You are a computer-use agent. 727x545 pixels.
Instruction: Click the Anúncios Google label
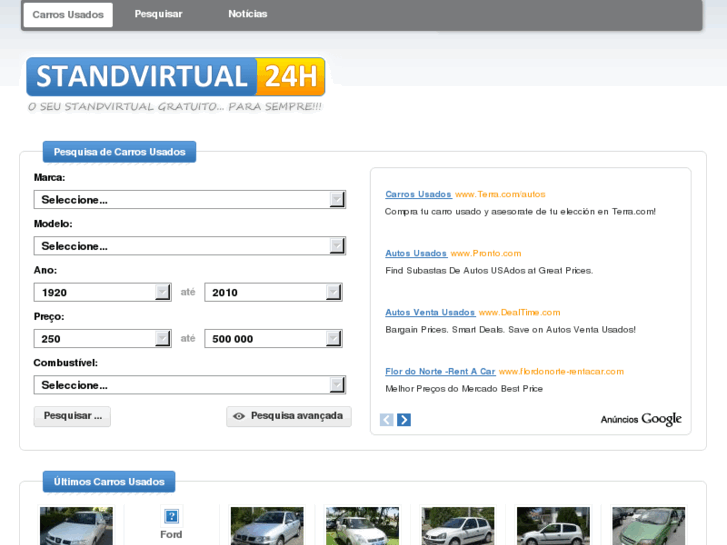tap(641, 419)
